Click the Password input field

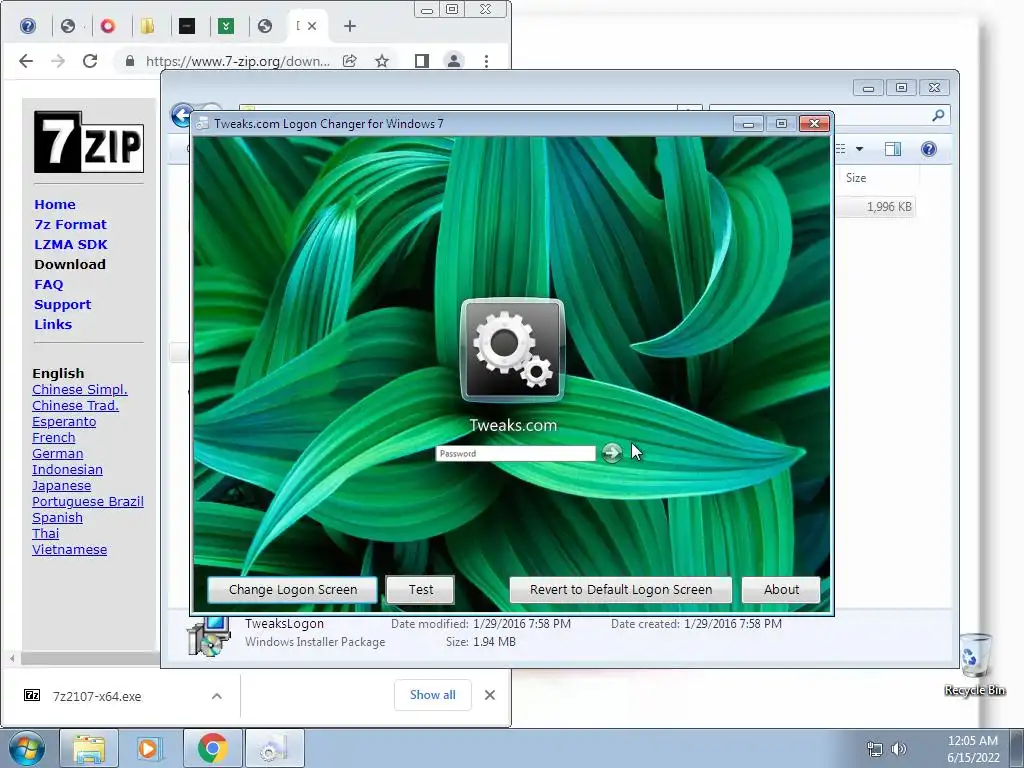tap(515, 453)
